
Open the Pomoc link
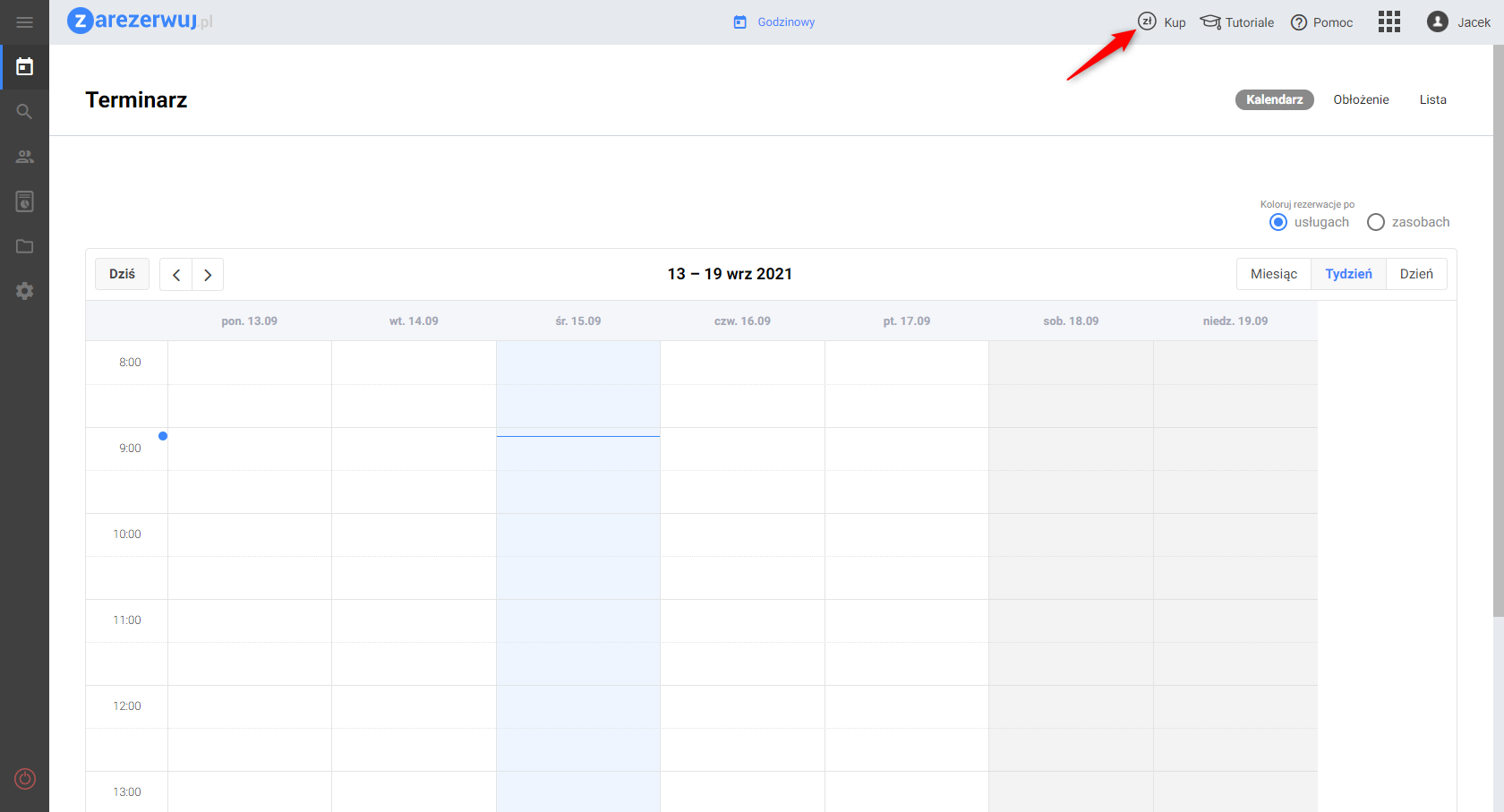click(1333, 22)
